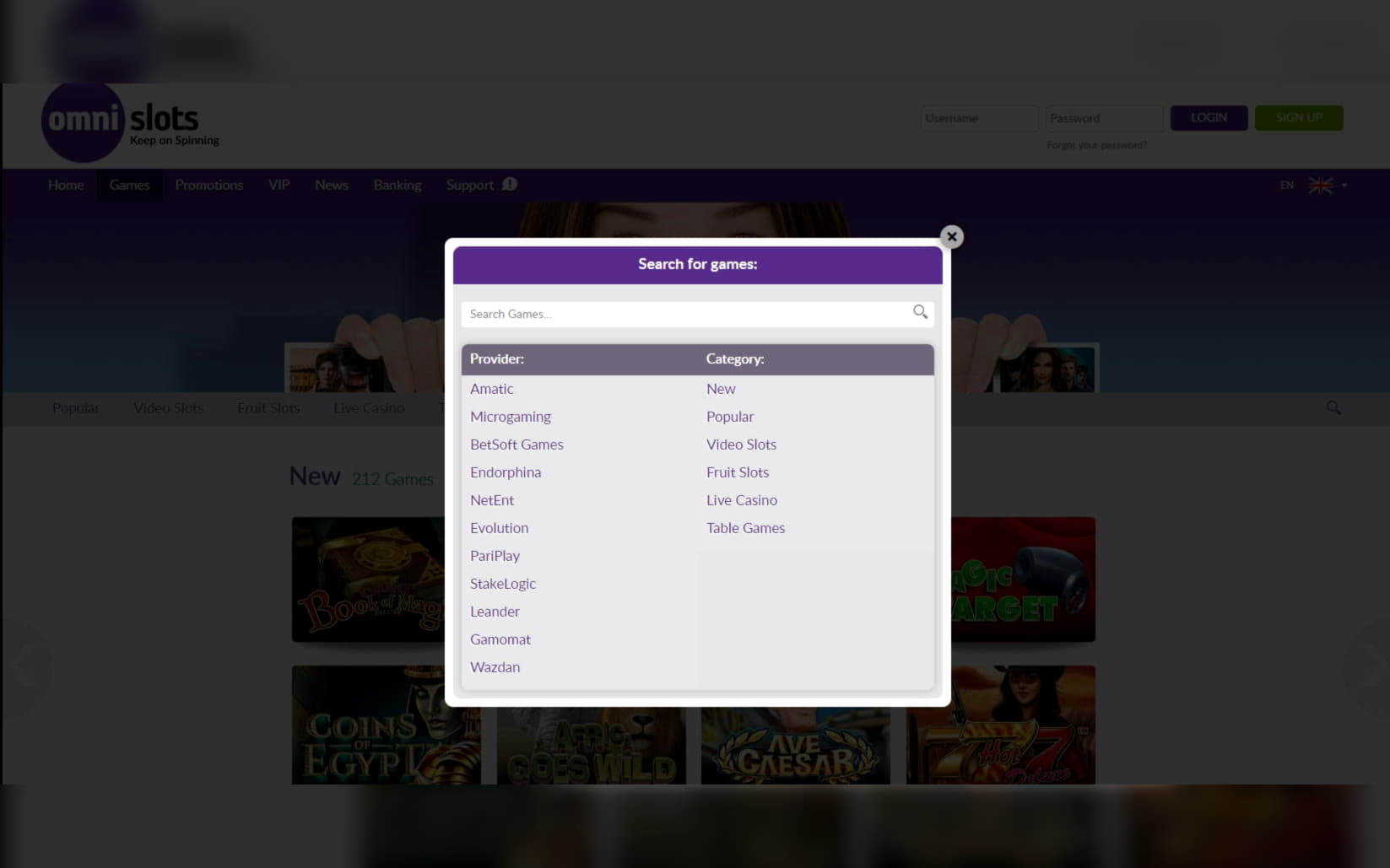
Task: Click the search icon in category bar
Action: (x=1333, y=407)
